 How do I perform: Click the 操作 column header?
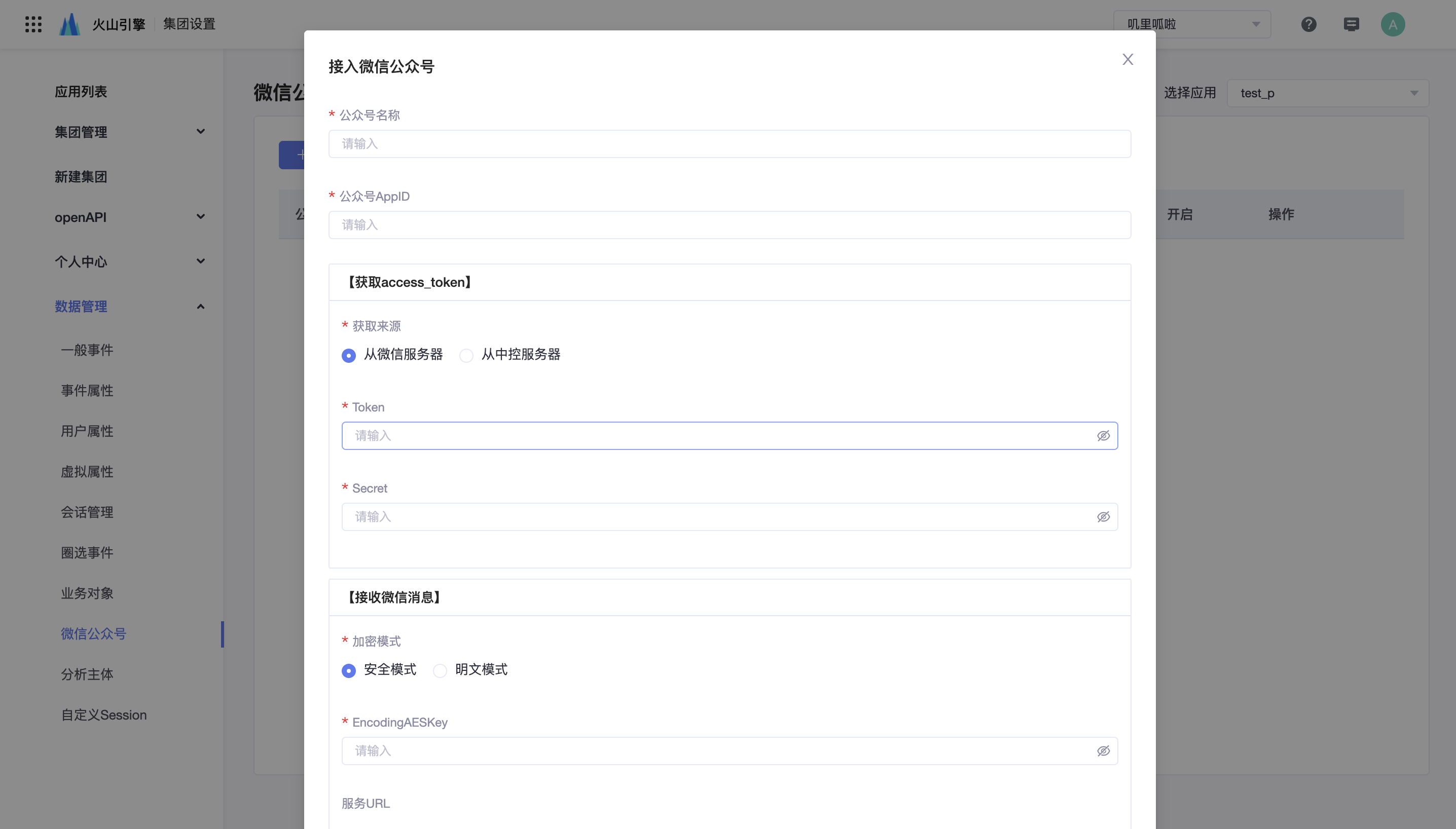tap(1281, 214)
